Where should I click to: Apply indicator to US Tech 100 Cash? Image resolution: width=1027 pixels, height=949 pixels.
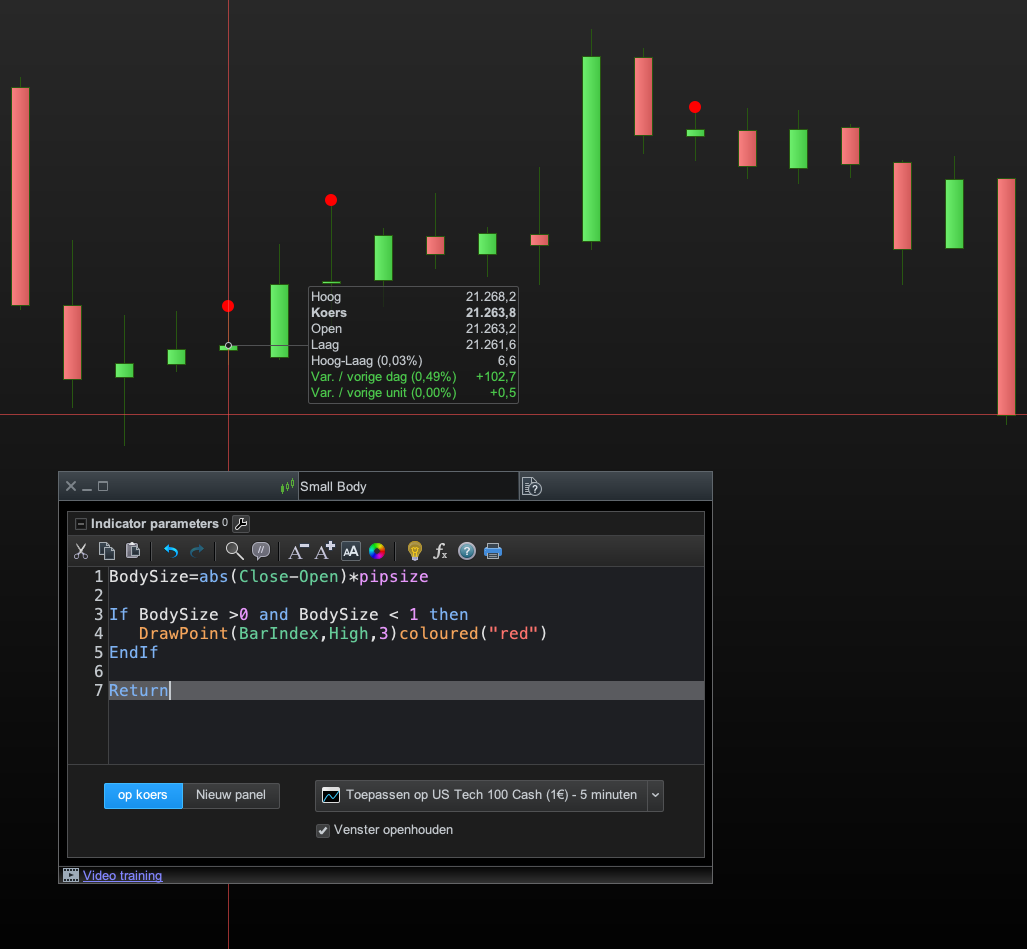(x=481, y=795)
